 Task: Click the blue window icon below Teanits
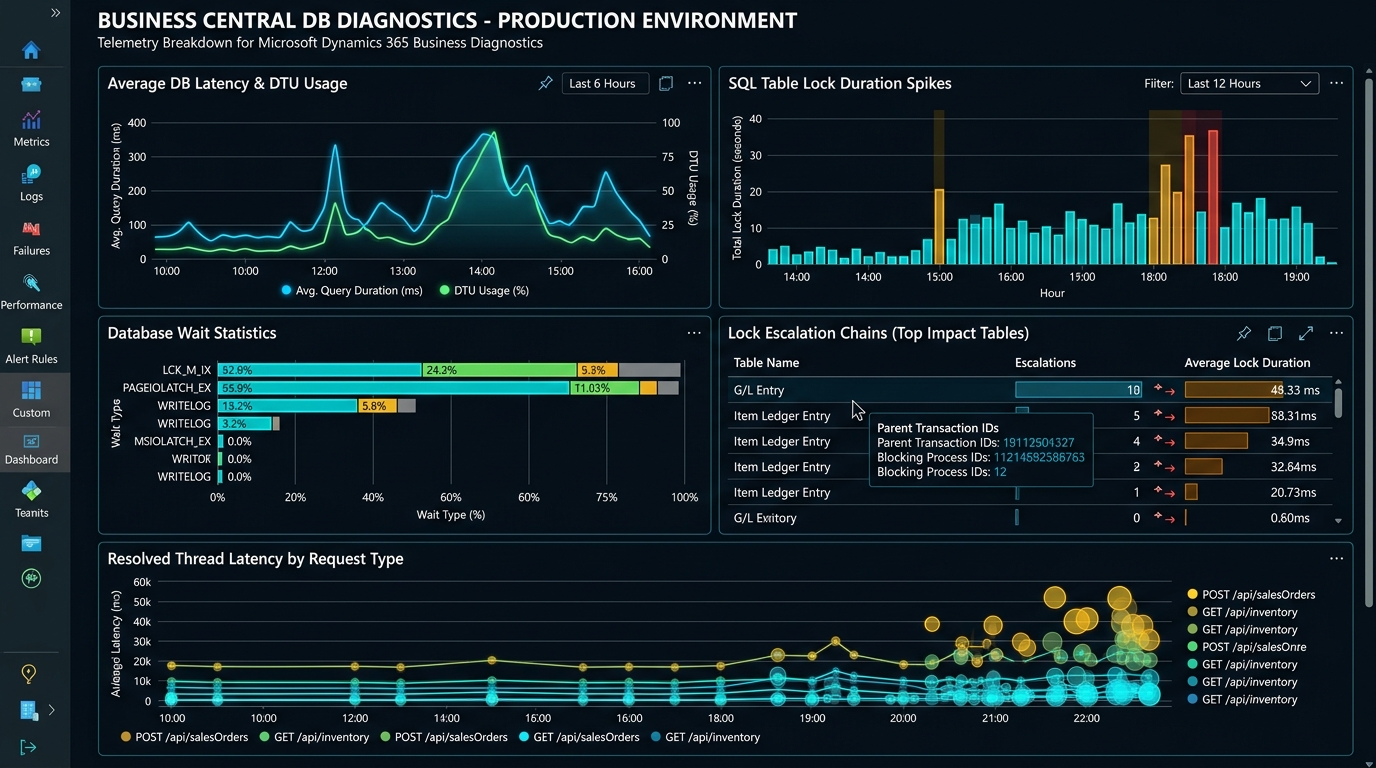coord(31,544)
